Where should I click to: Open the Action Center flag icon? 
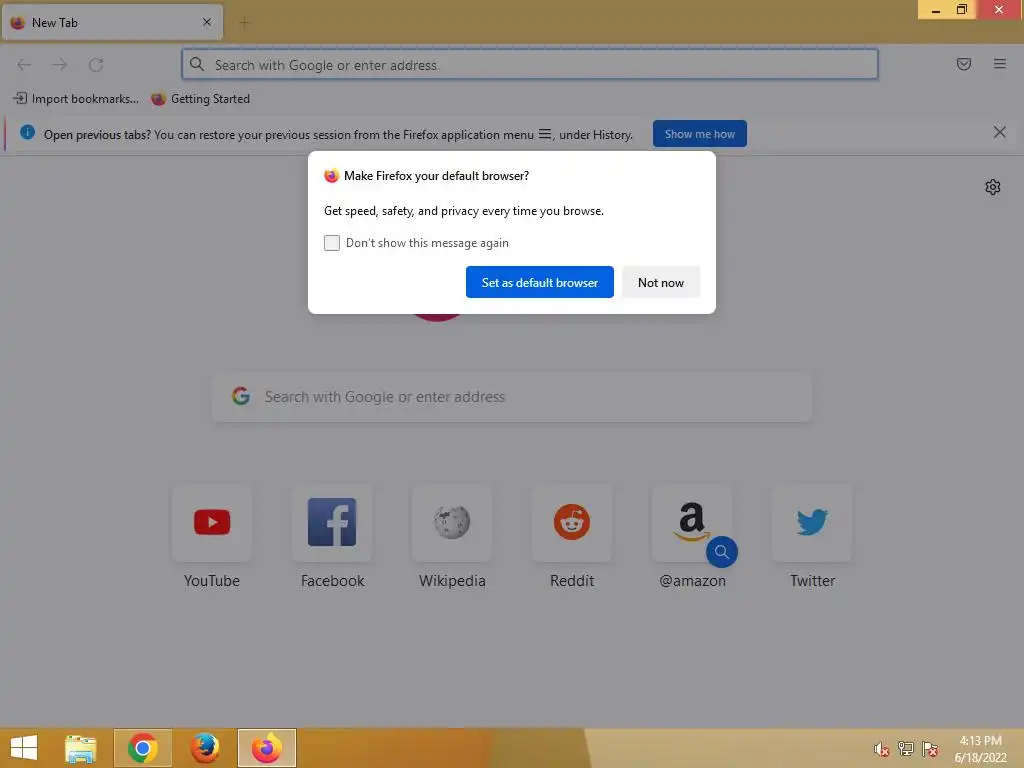click(x=930, y=749)
